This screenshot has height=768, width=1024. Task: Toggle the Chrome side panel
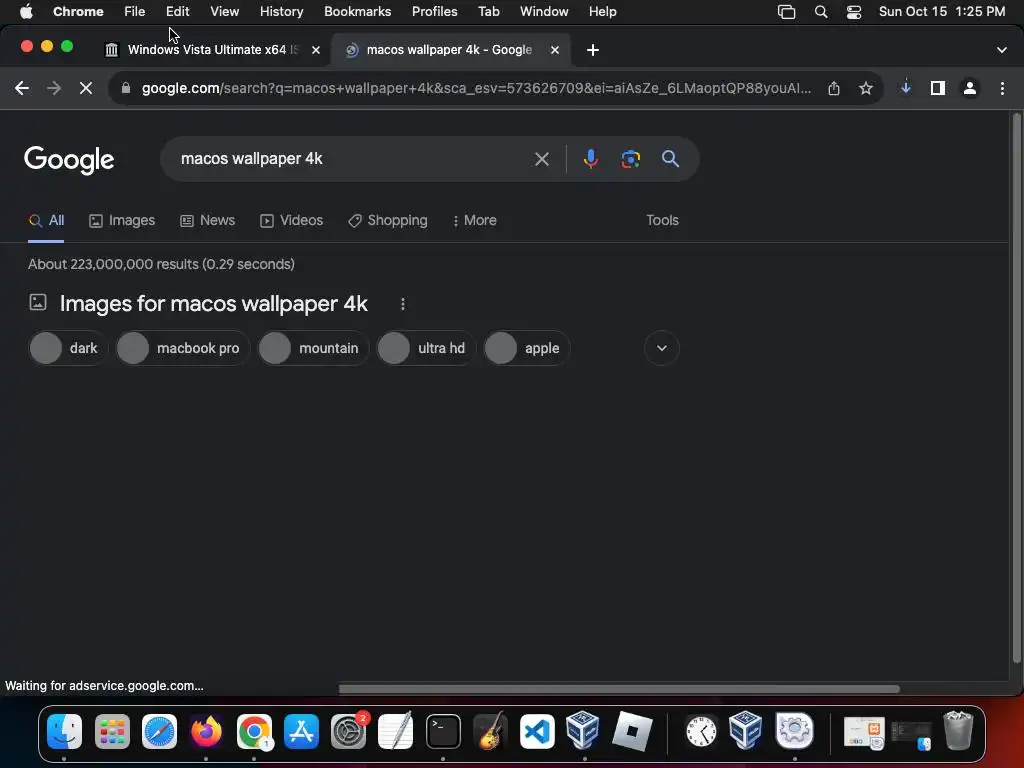(x=938, y=88)
